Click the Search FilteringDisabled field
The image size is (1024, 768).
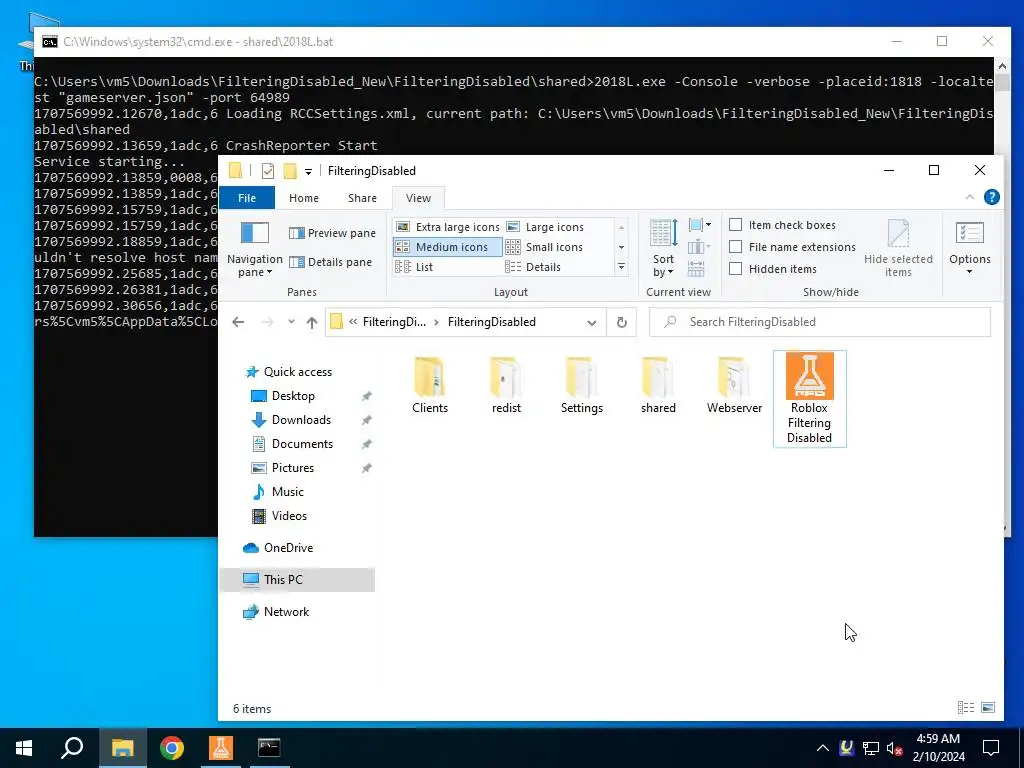coord(820,322)
